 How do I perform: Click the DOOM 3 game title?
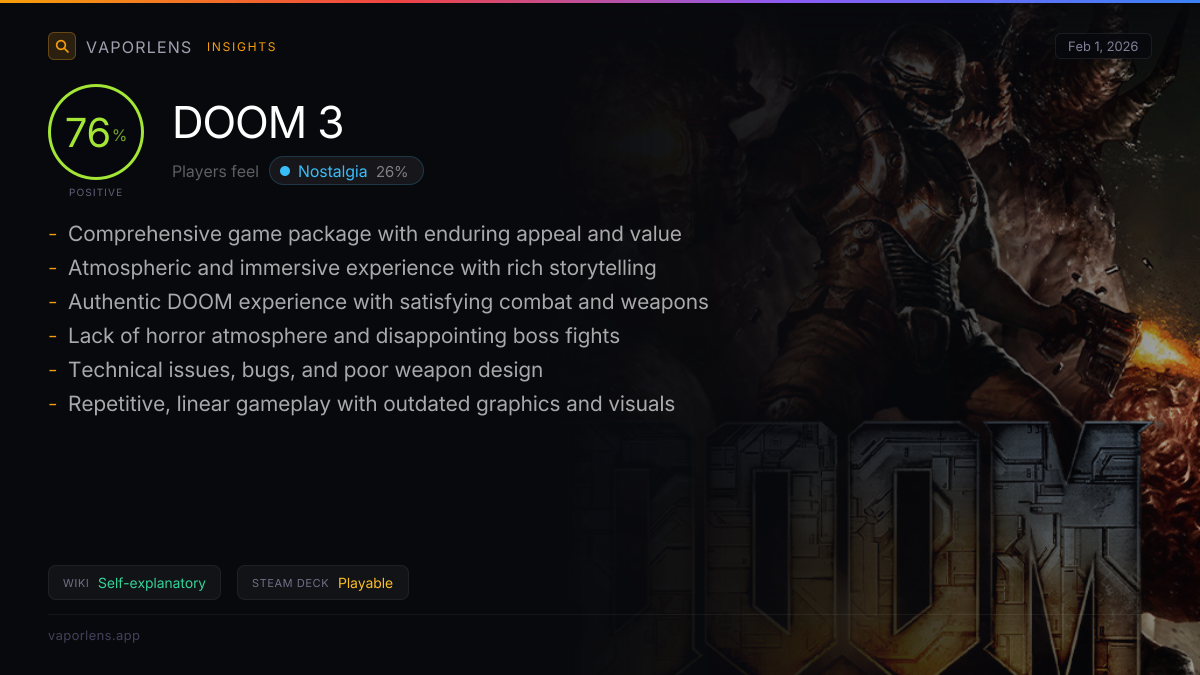tap(258, 123)
